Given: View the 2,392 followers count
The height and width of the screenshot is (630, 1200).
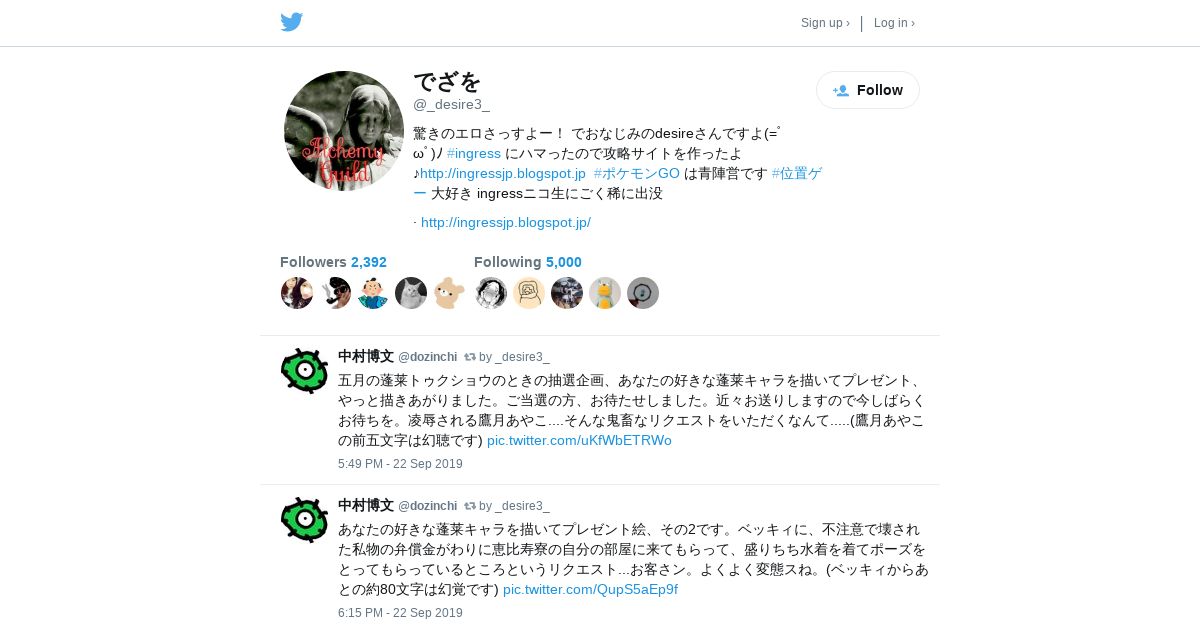Looking at the screenshot, I should pyautogui.click(x=369, y=262).
